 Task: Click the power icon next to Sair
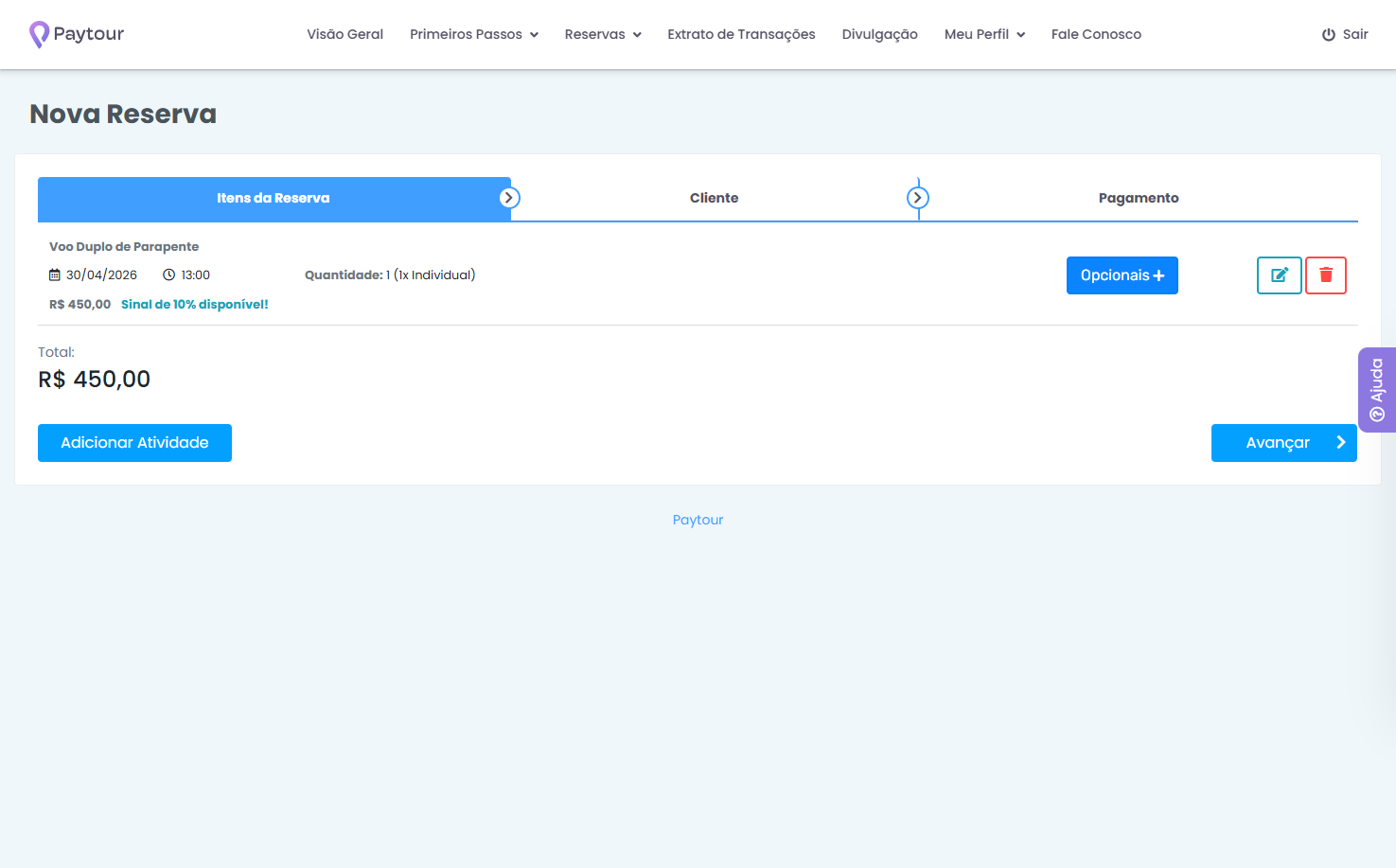coord(1329,34)
